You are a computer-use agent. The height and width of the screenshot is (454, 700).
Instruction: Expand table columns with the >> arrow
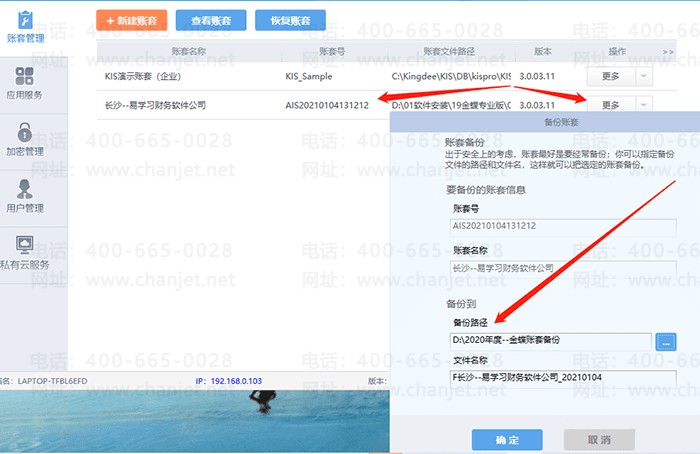click(x=667, y=51)
